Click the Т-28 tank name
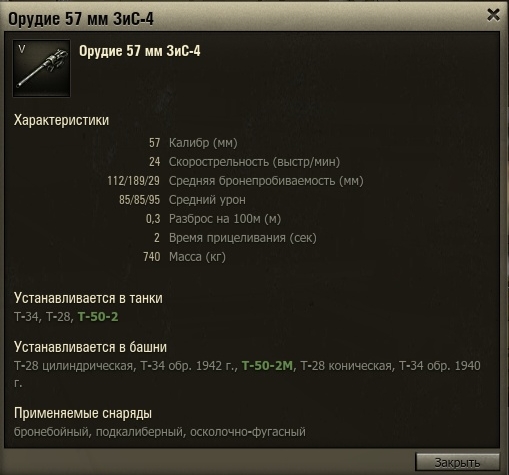This screenshot has width=509, height=475. (x=58, y=317)
